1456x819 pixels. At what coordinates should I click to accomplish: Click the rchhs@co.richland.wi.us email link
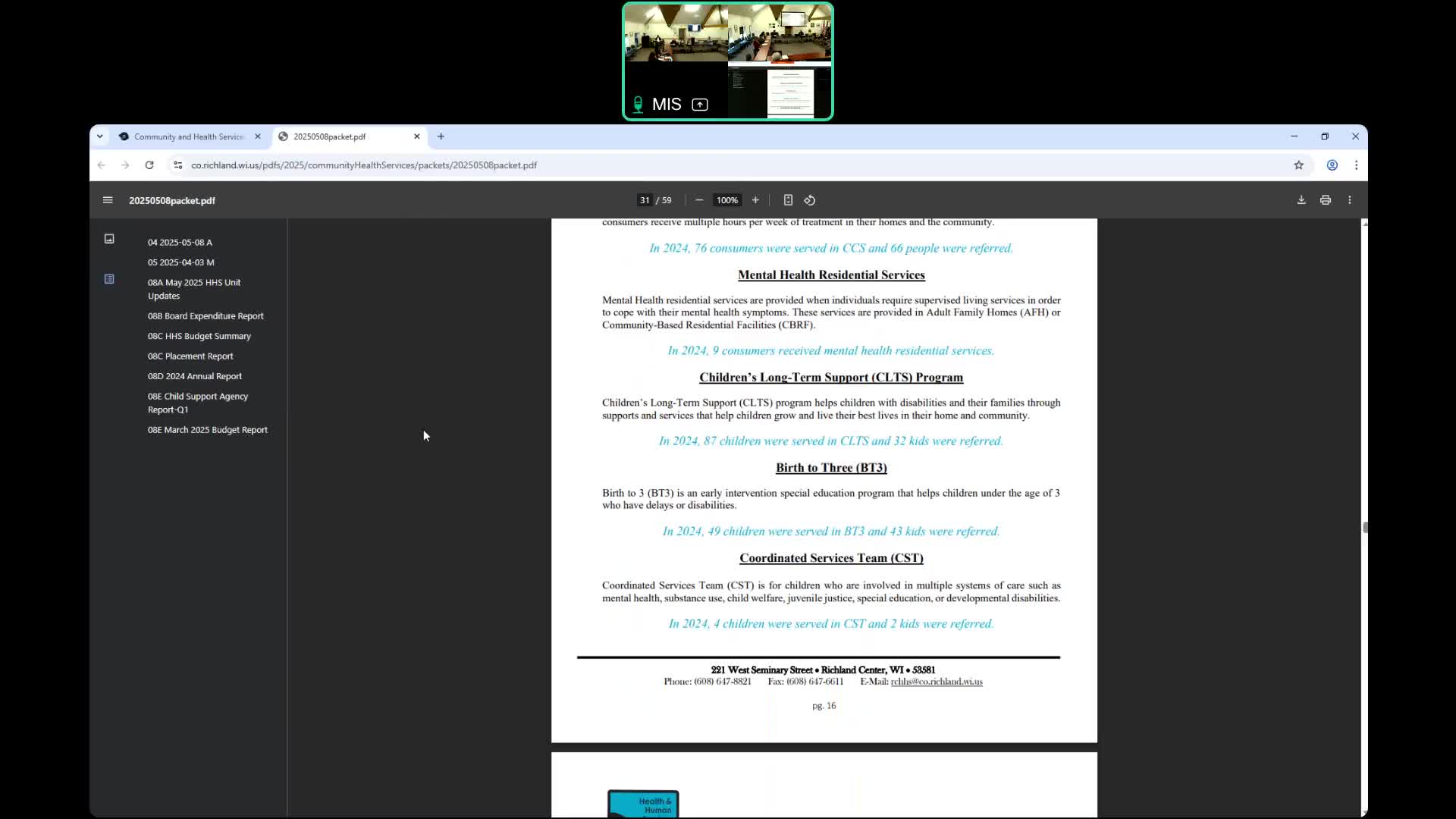(x=937, y=682)
